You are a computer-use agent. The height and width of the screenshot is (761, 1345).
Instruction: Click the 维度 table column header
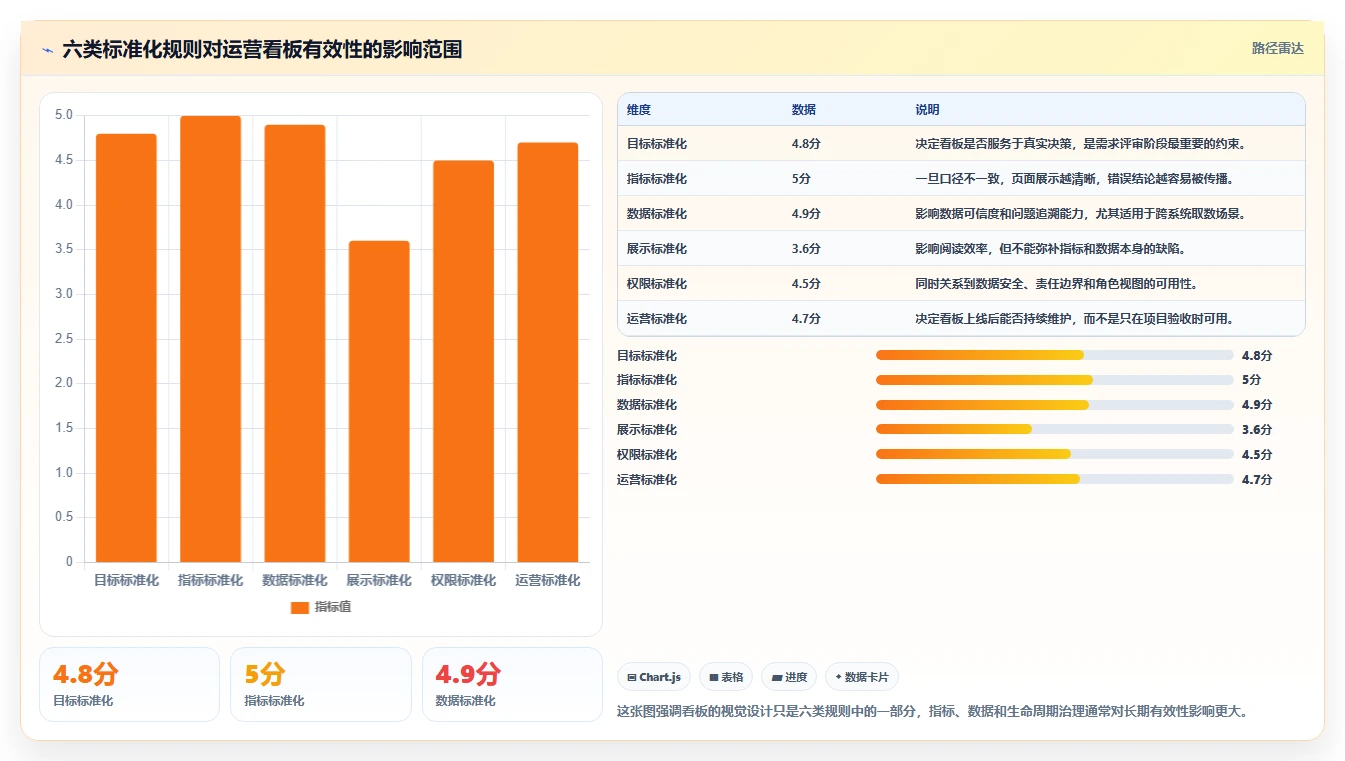(639, 109)
